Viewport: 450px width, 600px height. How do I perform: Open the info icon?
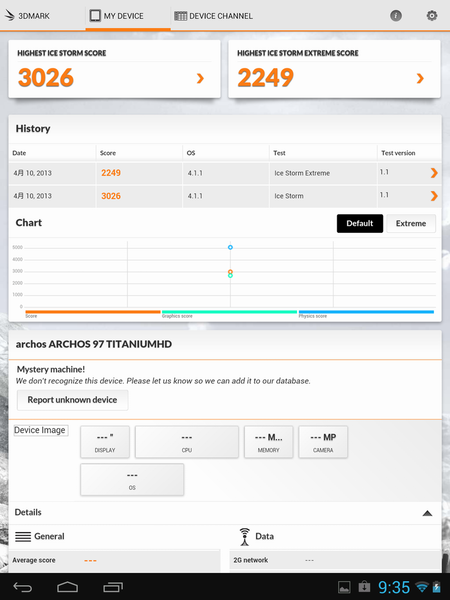[396, 16]
